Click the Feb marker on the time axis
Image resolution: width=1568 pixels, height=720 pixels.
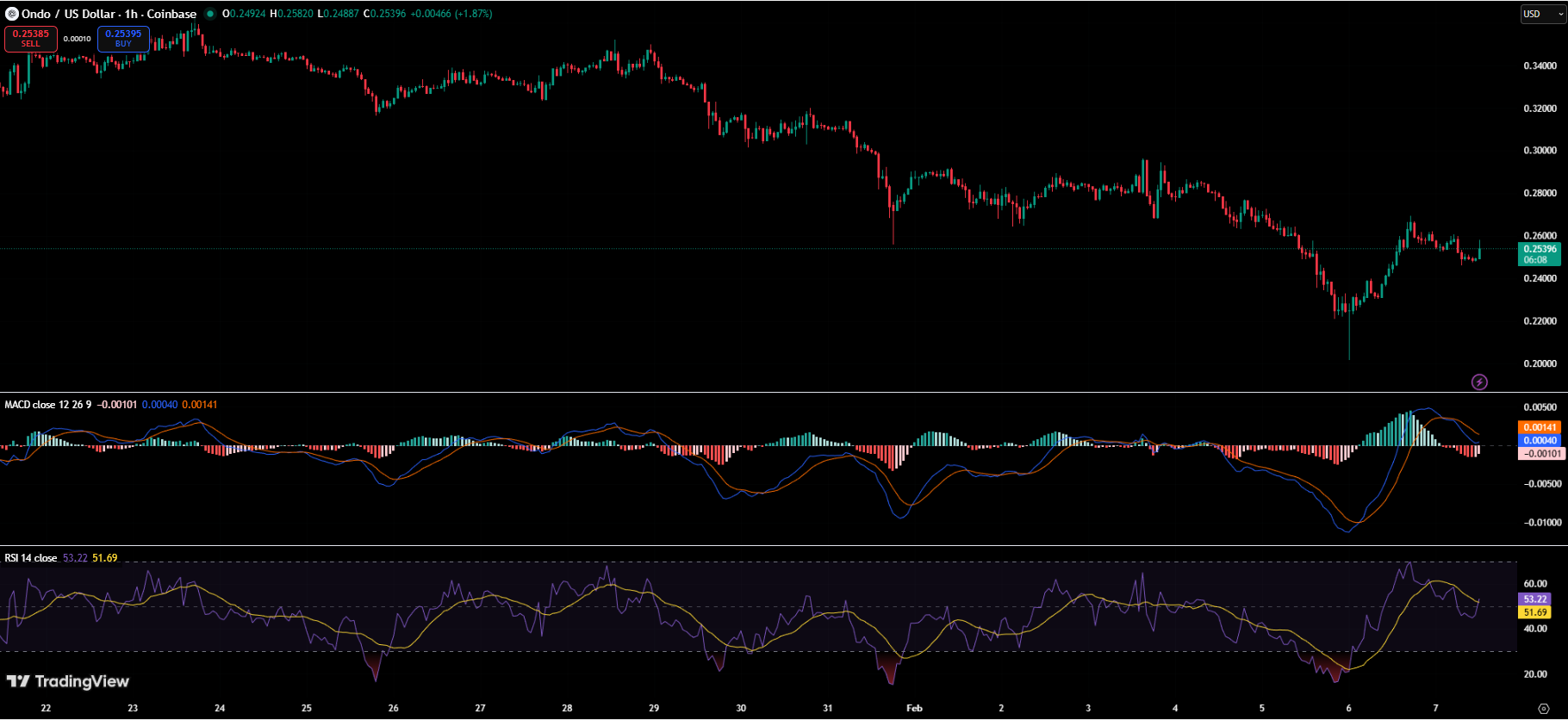click(914, 708)
